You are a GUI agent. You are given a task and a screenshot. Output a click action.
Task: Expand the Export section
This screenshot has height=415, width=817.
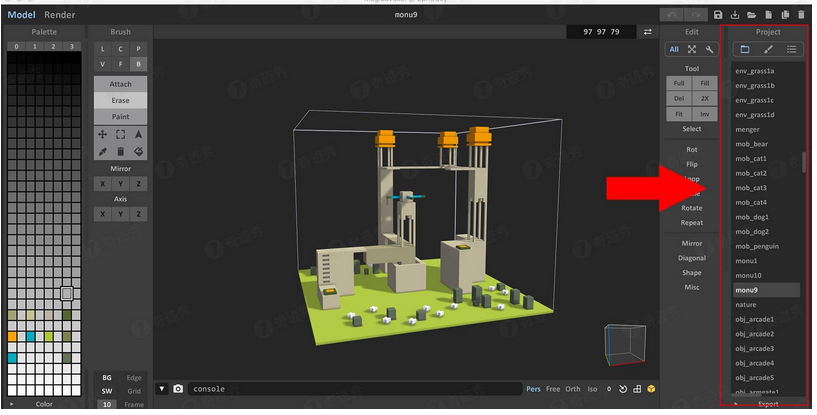[768, 404]
